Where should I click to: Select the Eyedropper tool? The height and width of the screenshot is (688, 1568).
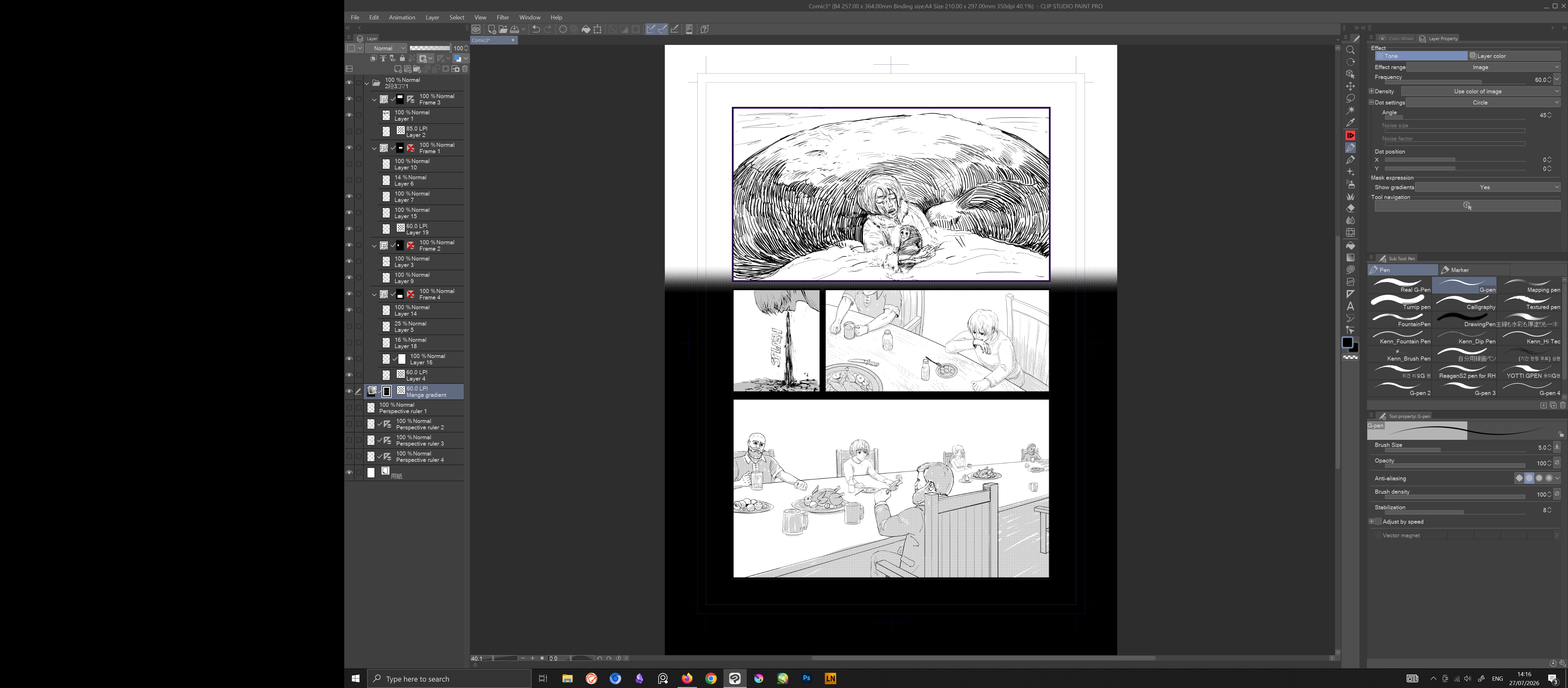click(x=1350, y=123)
